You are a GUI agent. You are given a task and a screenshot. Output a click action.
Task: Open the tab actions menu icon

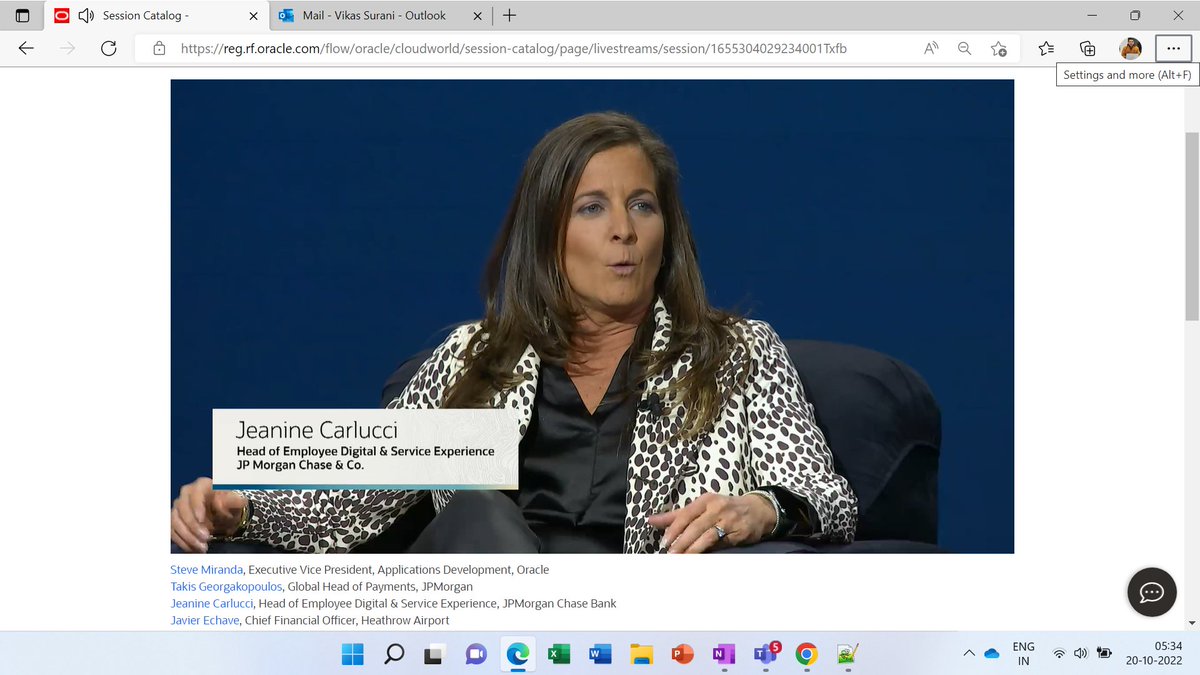(x=22, y=16)
